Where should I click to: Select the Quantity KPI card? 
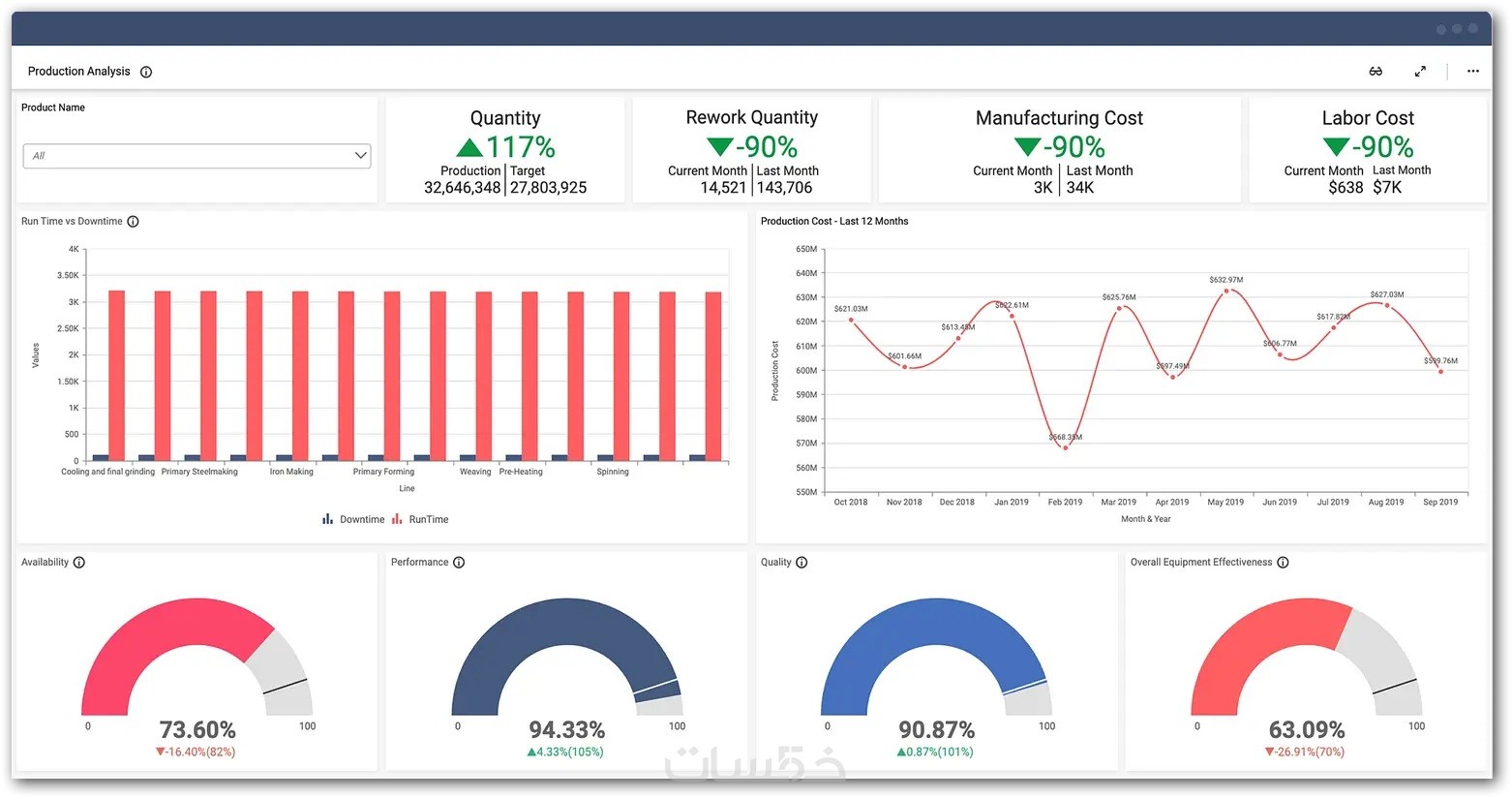click(504, 150)
